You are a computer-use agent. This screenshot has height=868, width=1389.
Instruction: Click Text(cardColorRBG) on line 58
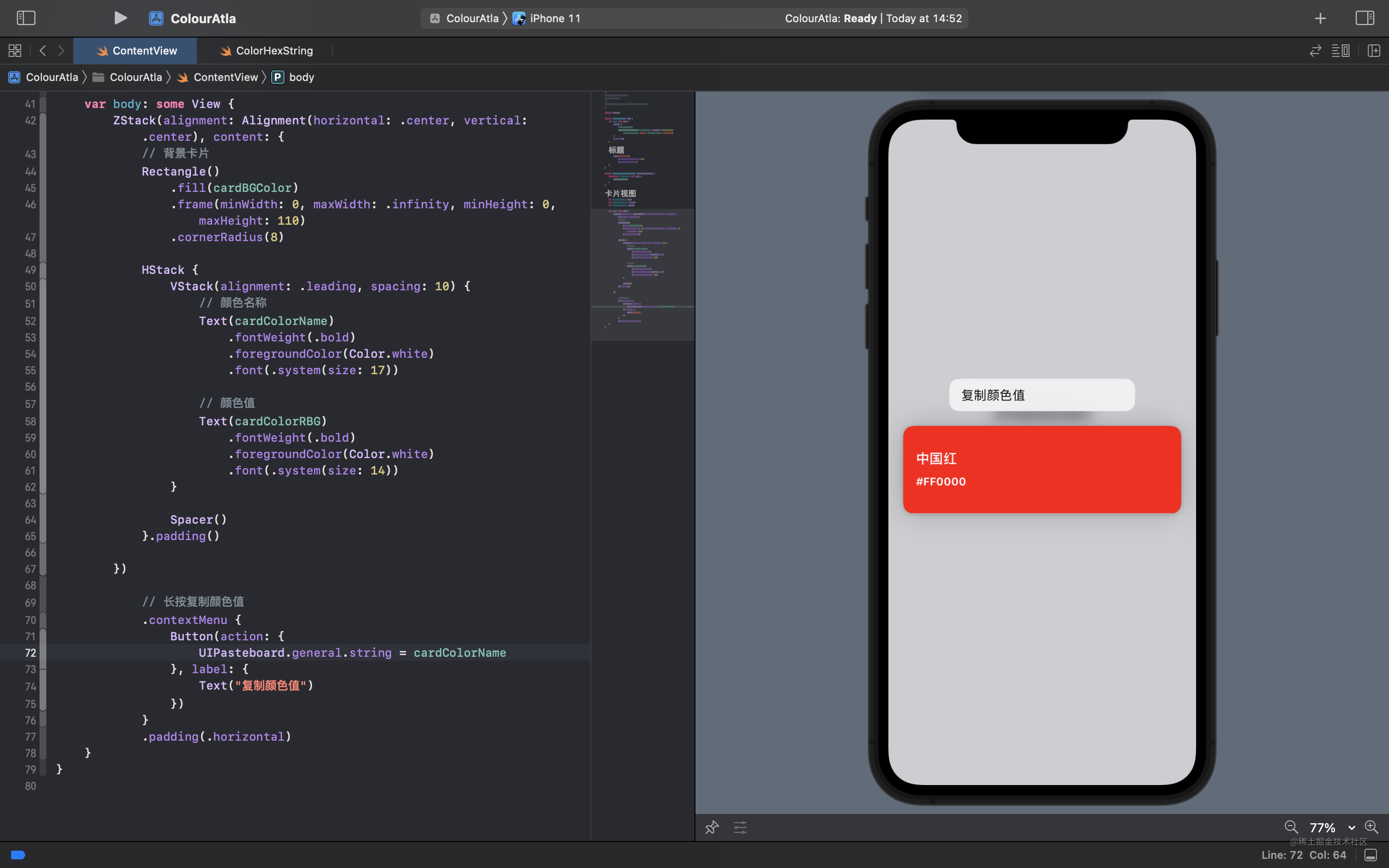(263, 421)
